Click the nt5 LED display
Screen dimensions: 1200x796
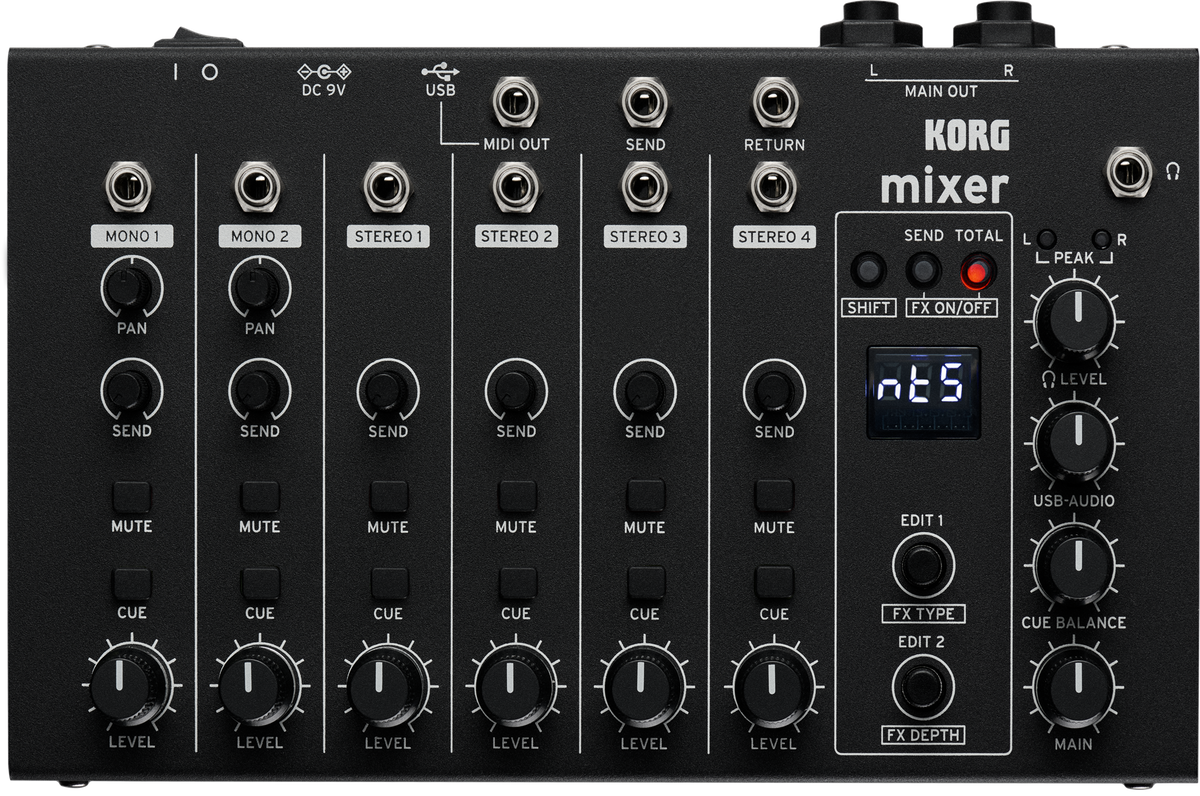923,393
